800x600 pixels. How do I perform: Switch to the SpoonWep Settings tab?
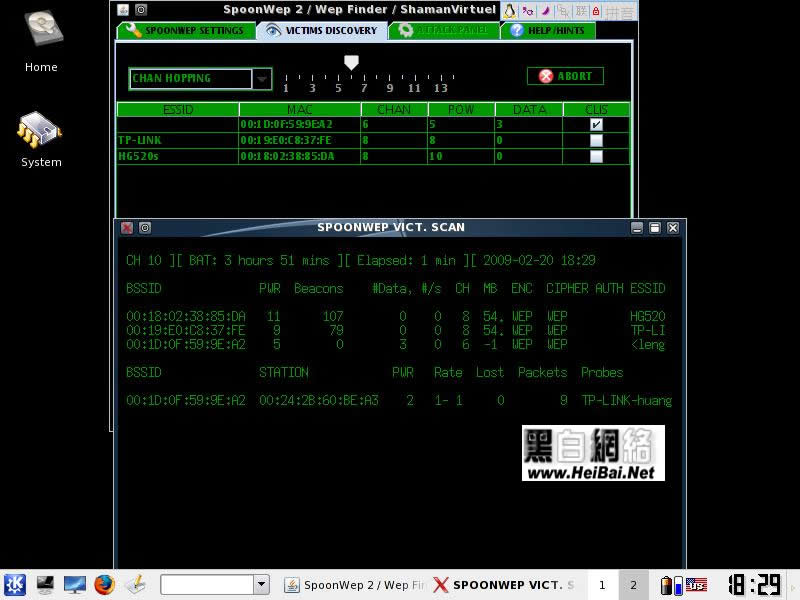click(186, 31)
